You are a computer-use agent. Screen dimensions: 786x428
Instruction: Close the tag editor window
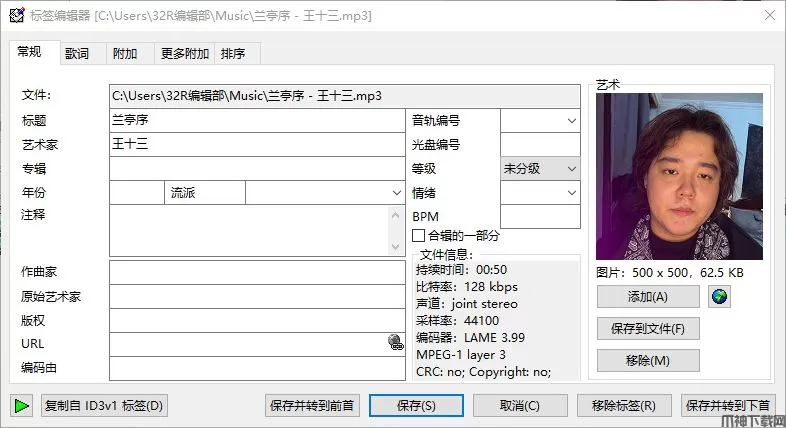coord(770,16)
